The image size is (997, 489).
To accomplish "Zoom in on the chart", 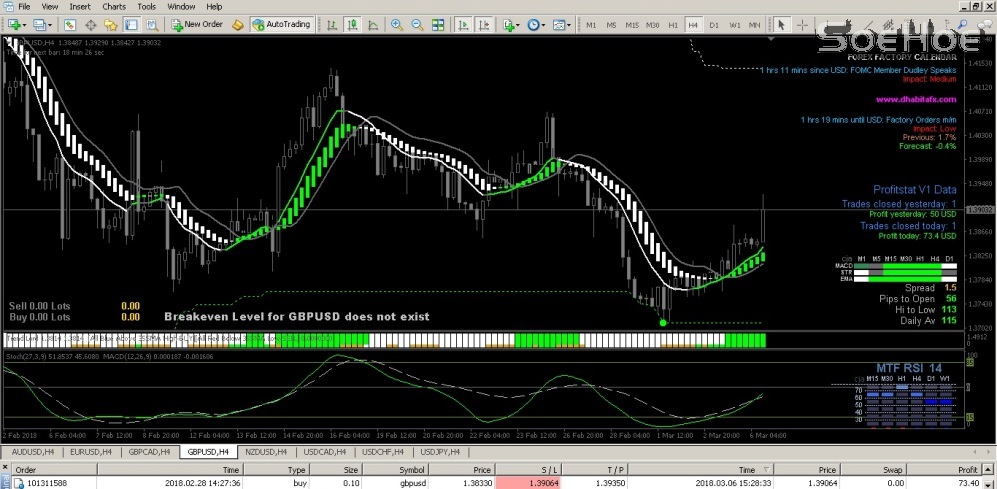I will [397, 24].
